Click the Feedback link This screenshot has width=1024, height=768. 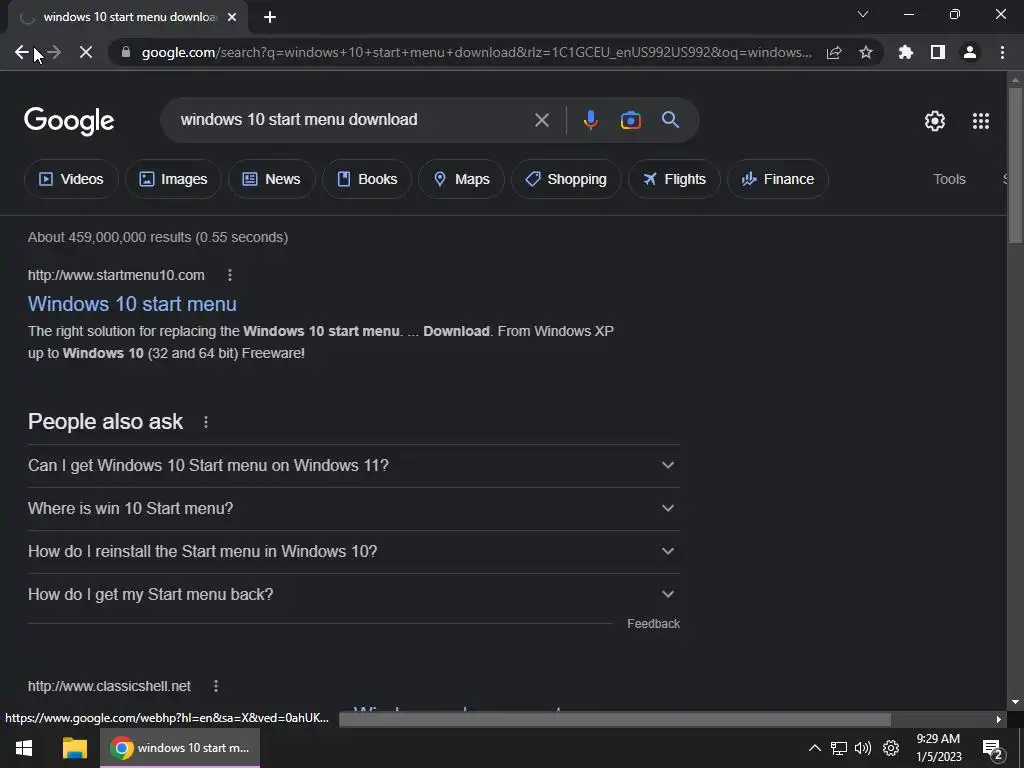(653, 624)
